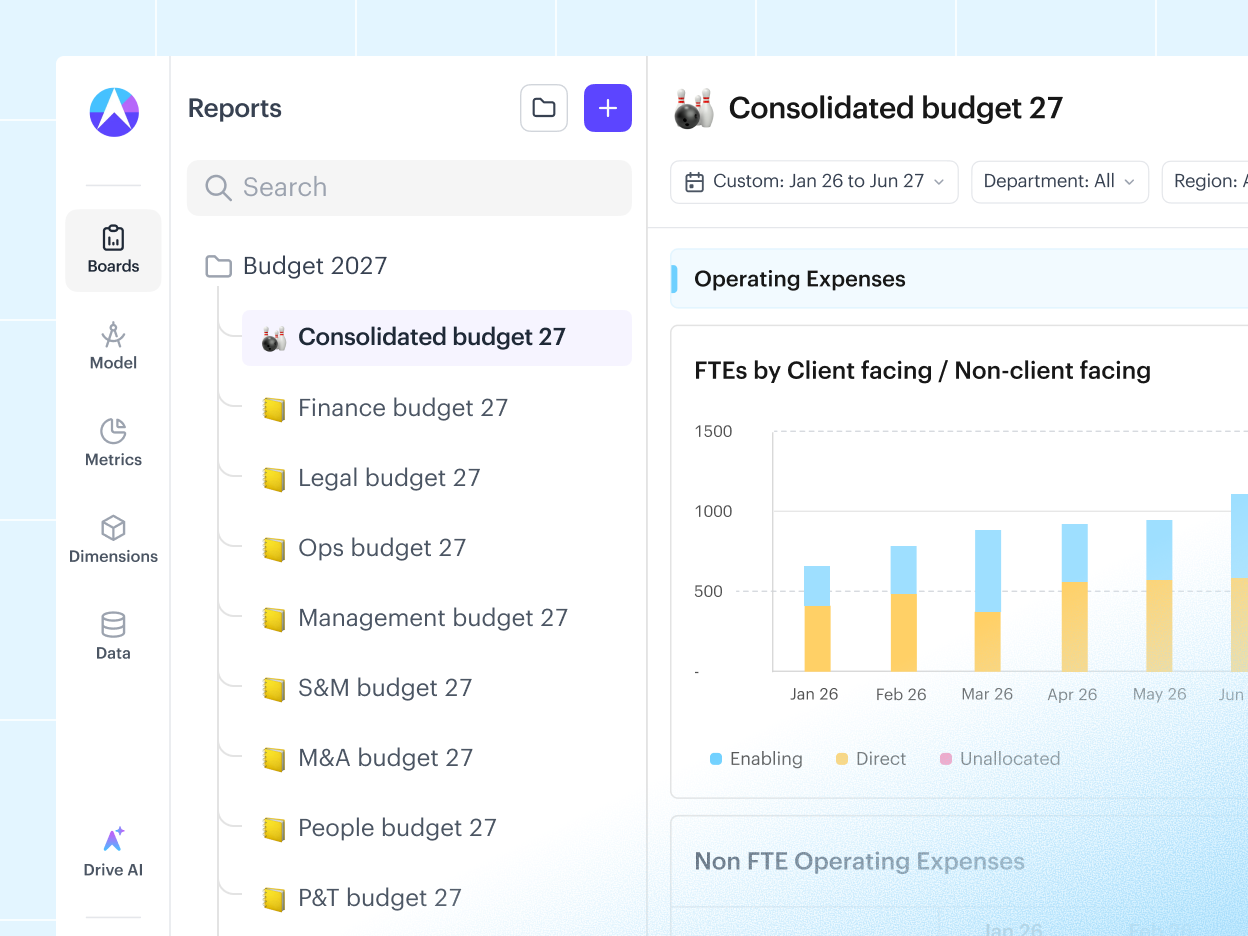Screen dimensions: 1248x936
Task: Click notebook icon beside Legal budget 27
Action: [x=274, y=479]
